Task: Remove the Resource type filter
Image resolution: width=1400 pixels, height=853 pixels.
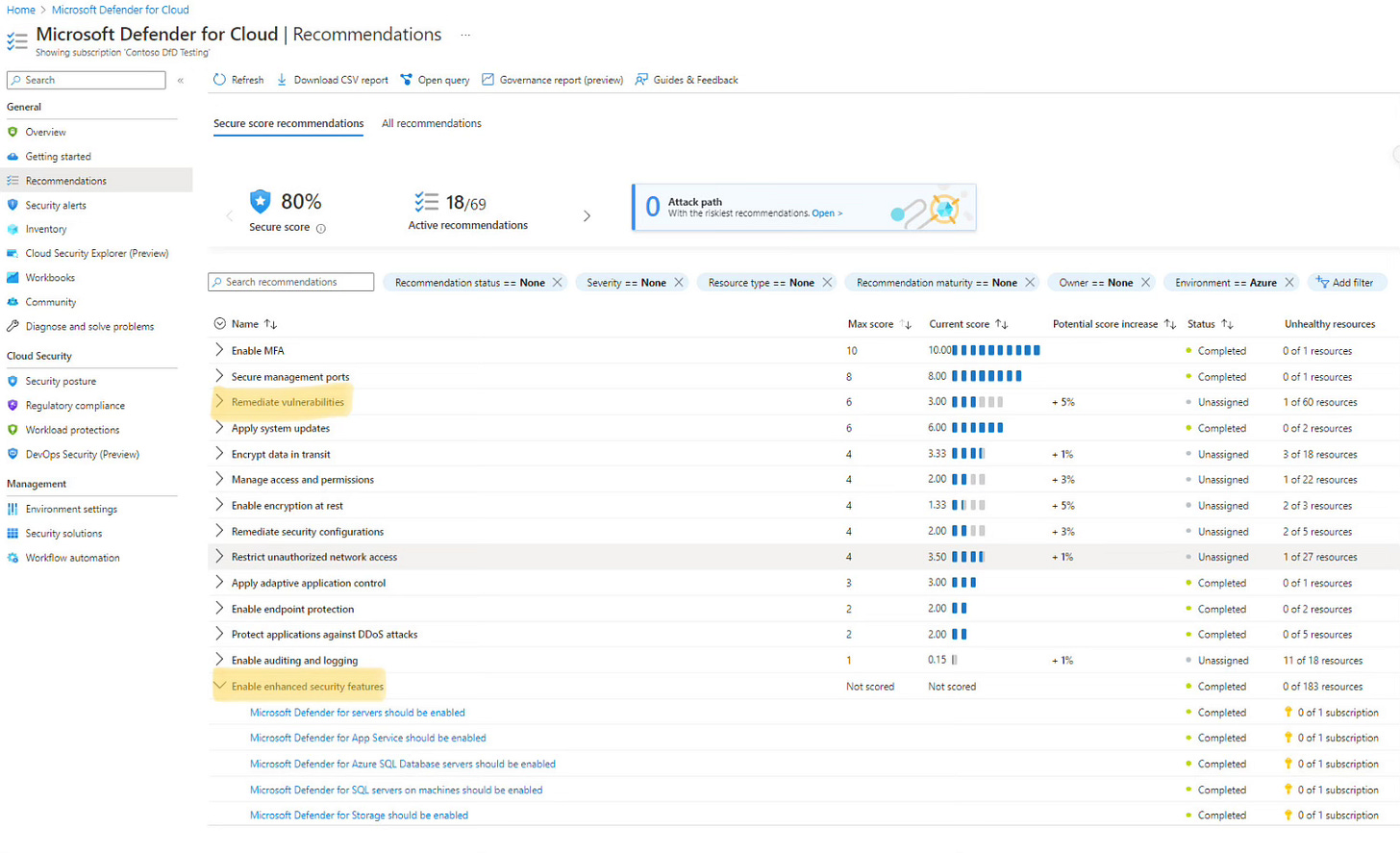Action: 826,282
